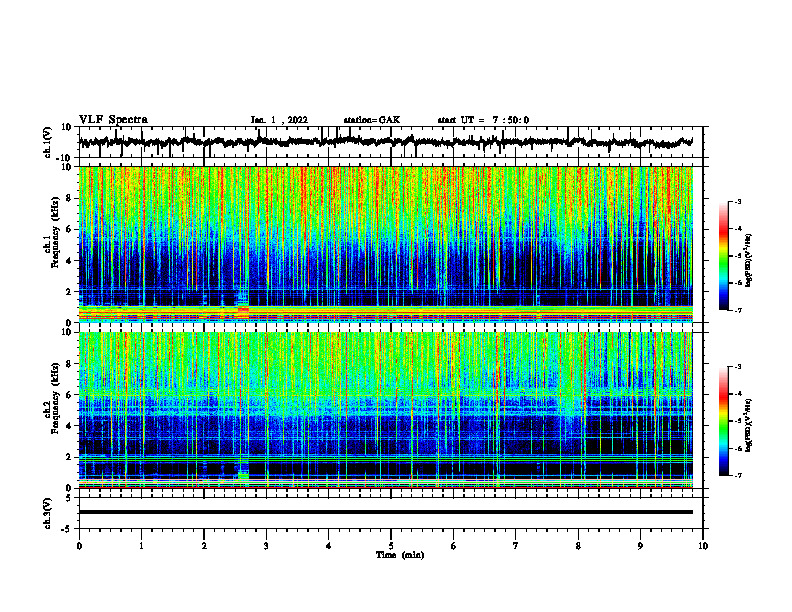The height and width of the screenshot is (612, 792).
Task: Click the "4" kHz tick on ch.2 spectrogram axis
Action: [x=71, y=426]
